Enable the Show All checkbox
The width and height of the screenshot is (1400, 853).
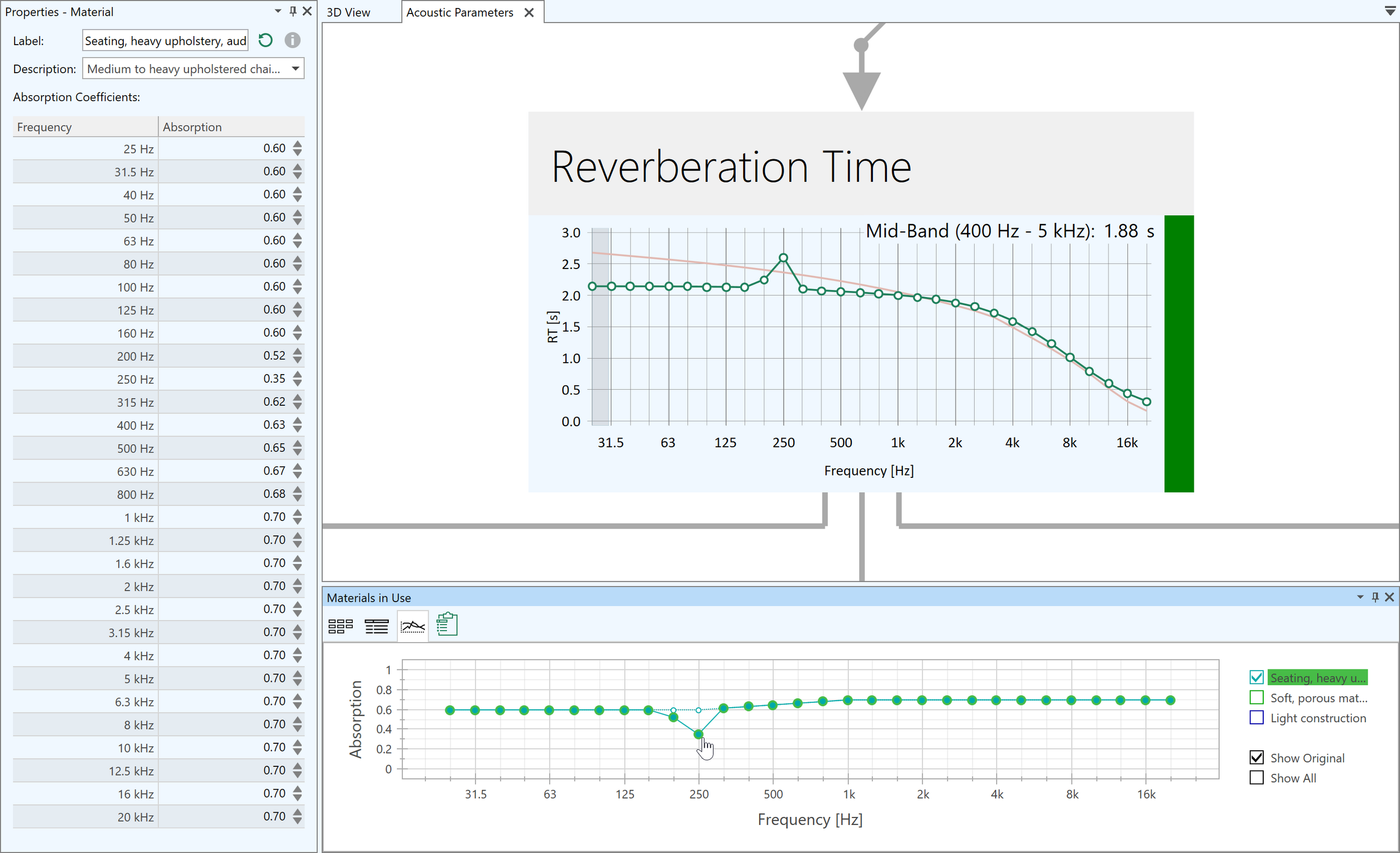pos(1257,778)
